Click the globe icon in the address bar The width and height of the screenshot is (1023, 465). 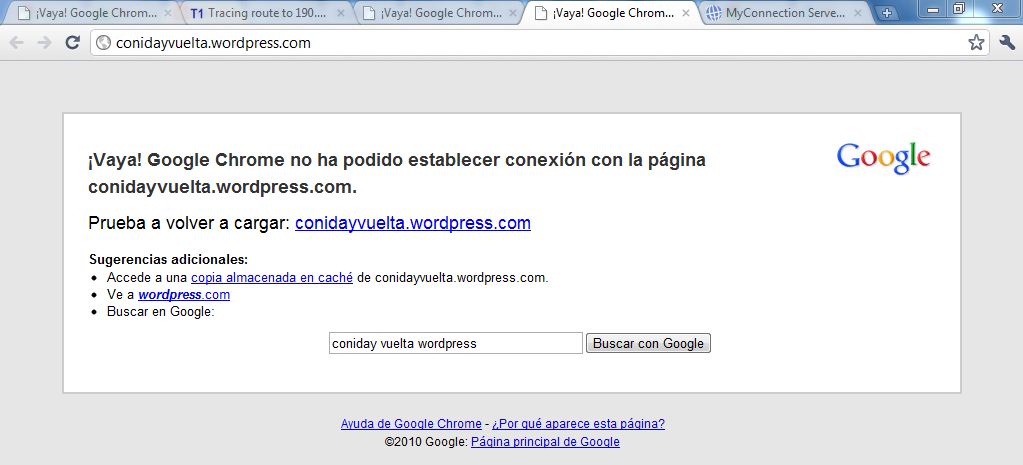tap(103, 43)
